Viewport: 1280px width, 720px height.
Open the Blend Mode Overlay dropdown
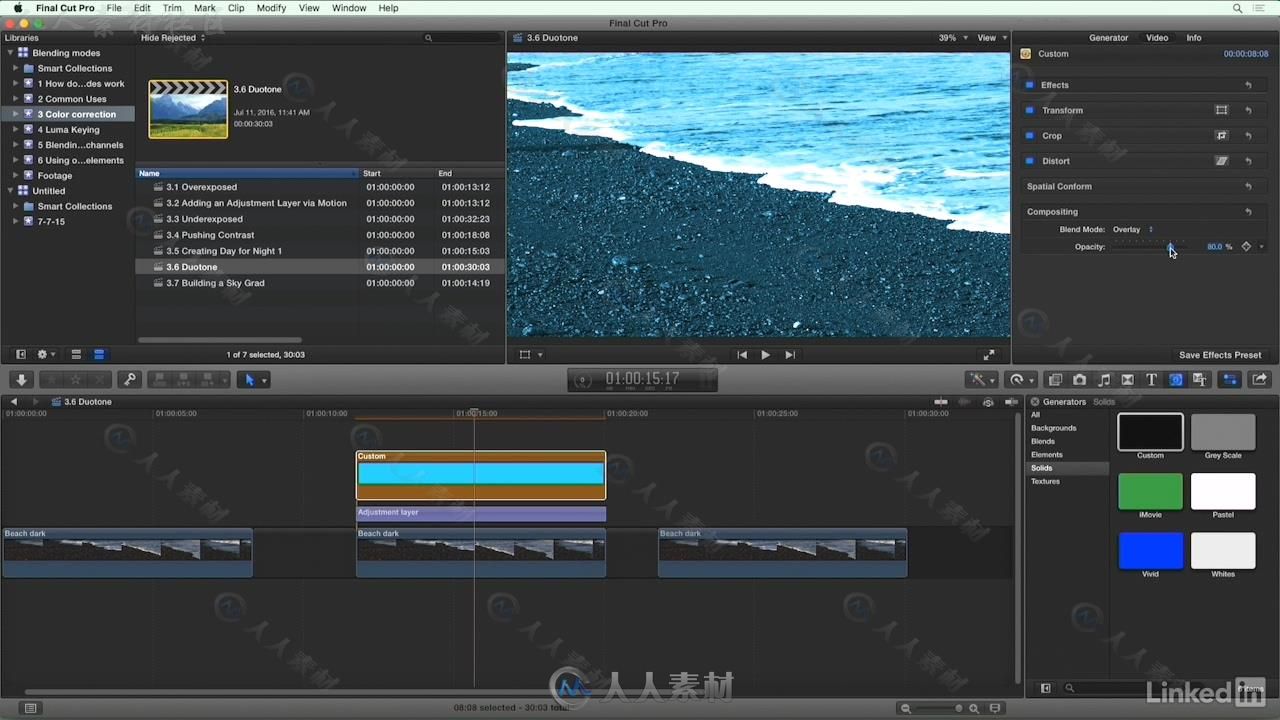tap(1133, 230)
